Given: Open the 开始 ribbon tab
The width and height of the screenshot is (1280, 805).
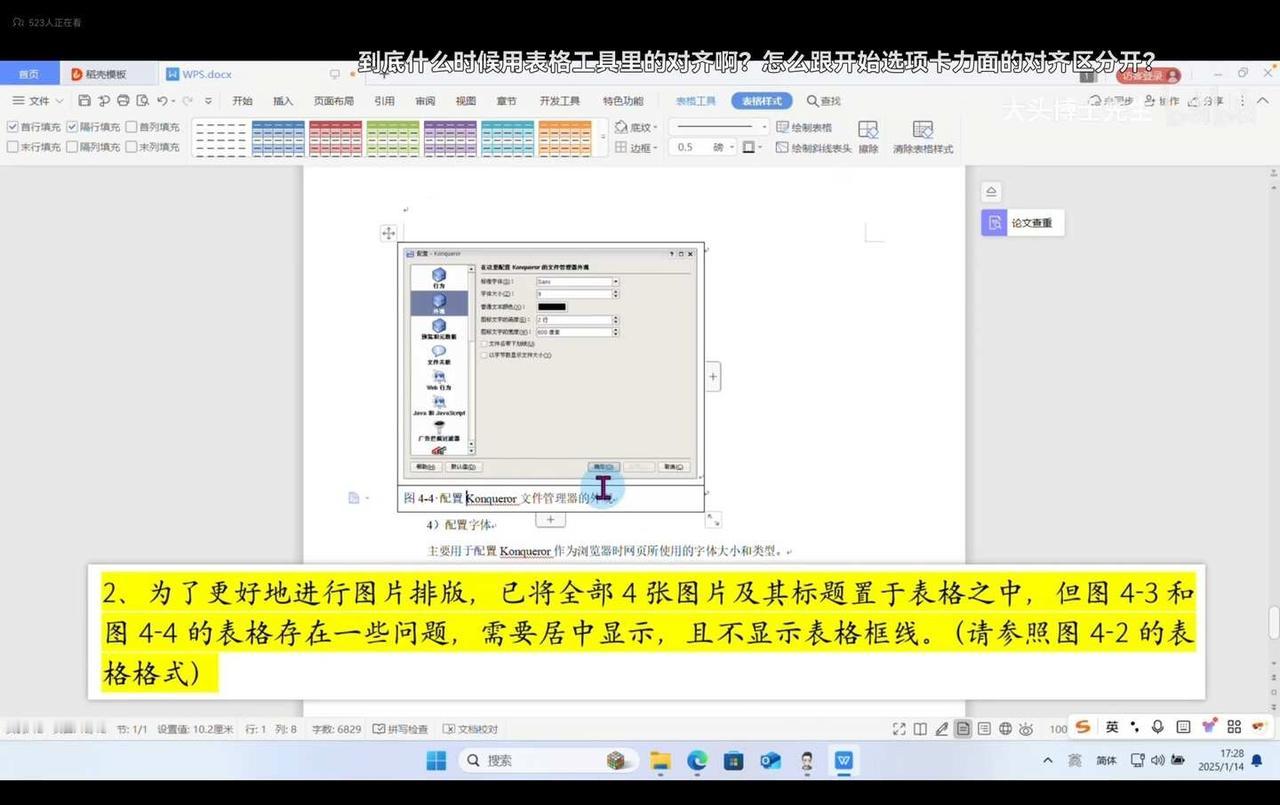Looking at the screenshot, I should (x=242, y=101).
